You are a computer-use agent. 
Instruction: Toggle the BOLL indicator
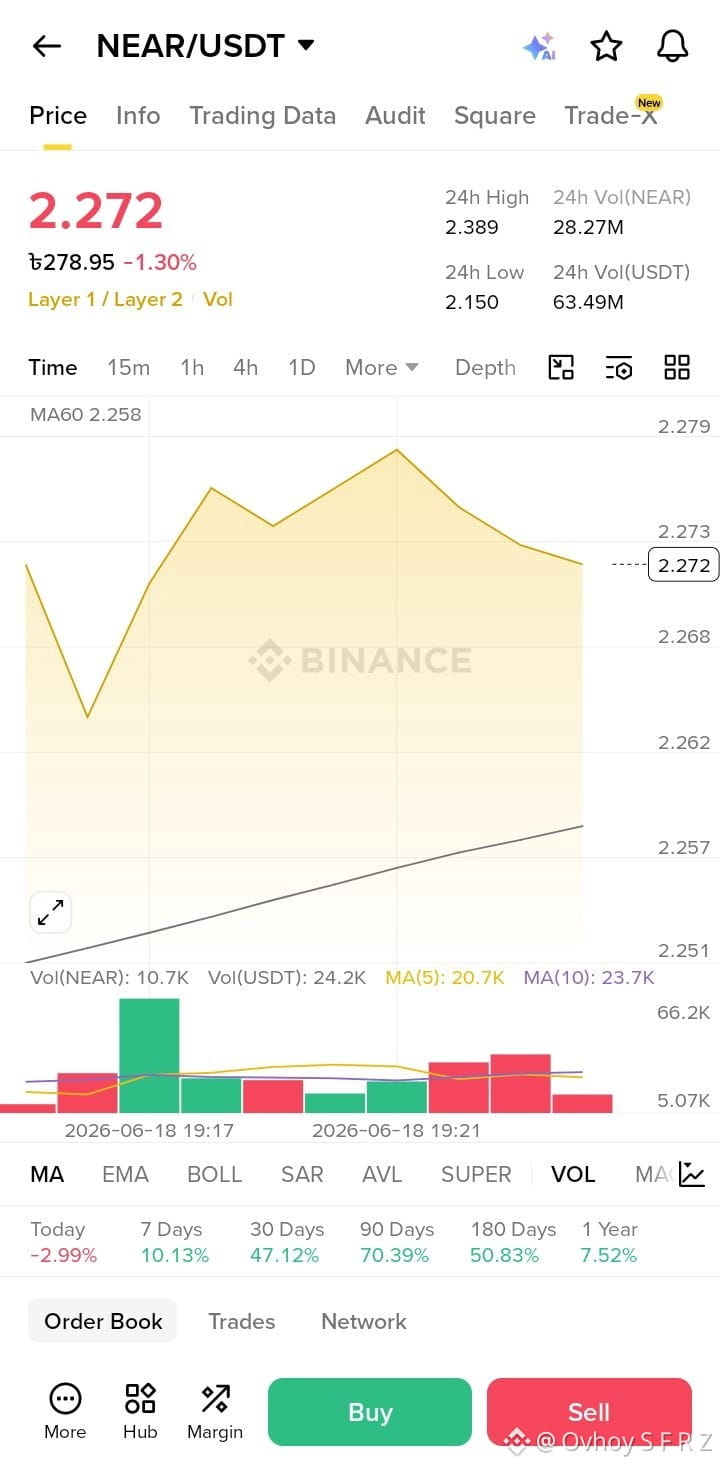pos(214,1174)
